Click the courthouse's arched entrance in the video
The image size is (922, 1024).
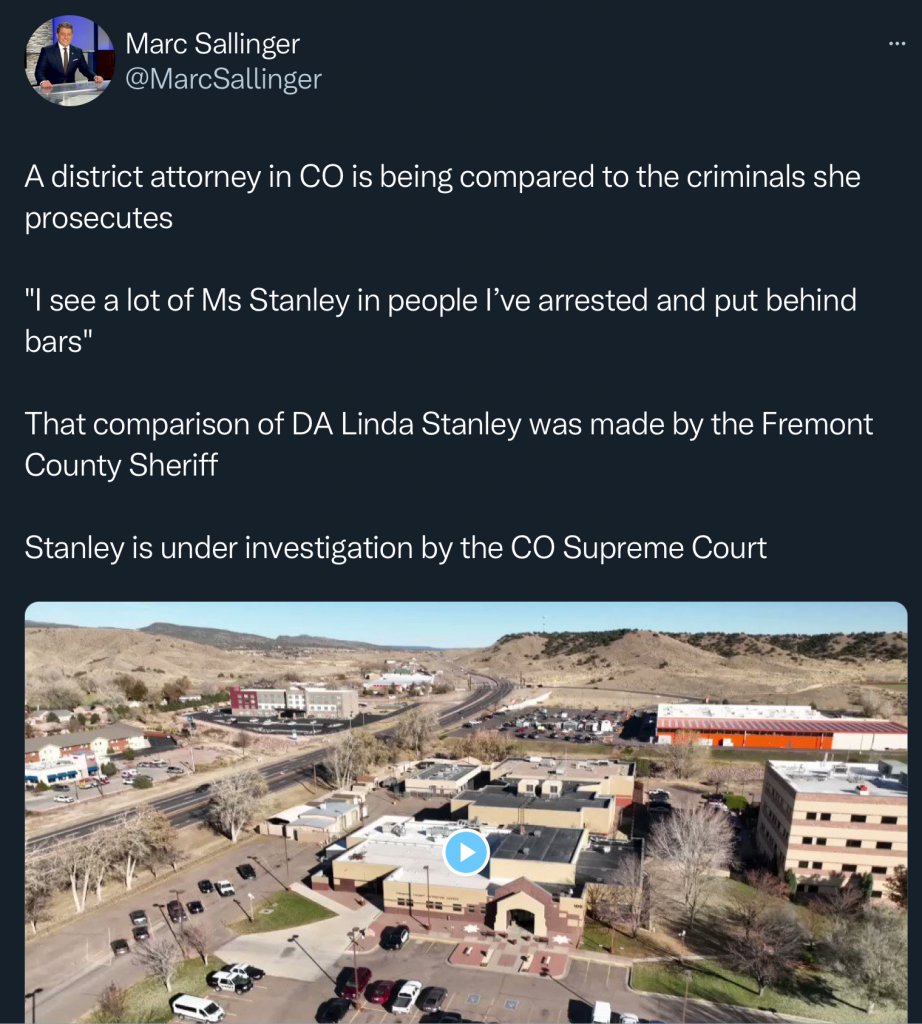tap(521, 913)
